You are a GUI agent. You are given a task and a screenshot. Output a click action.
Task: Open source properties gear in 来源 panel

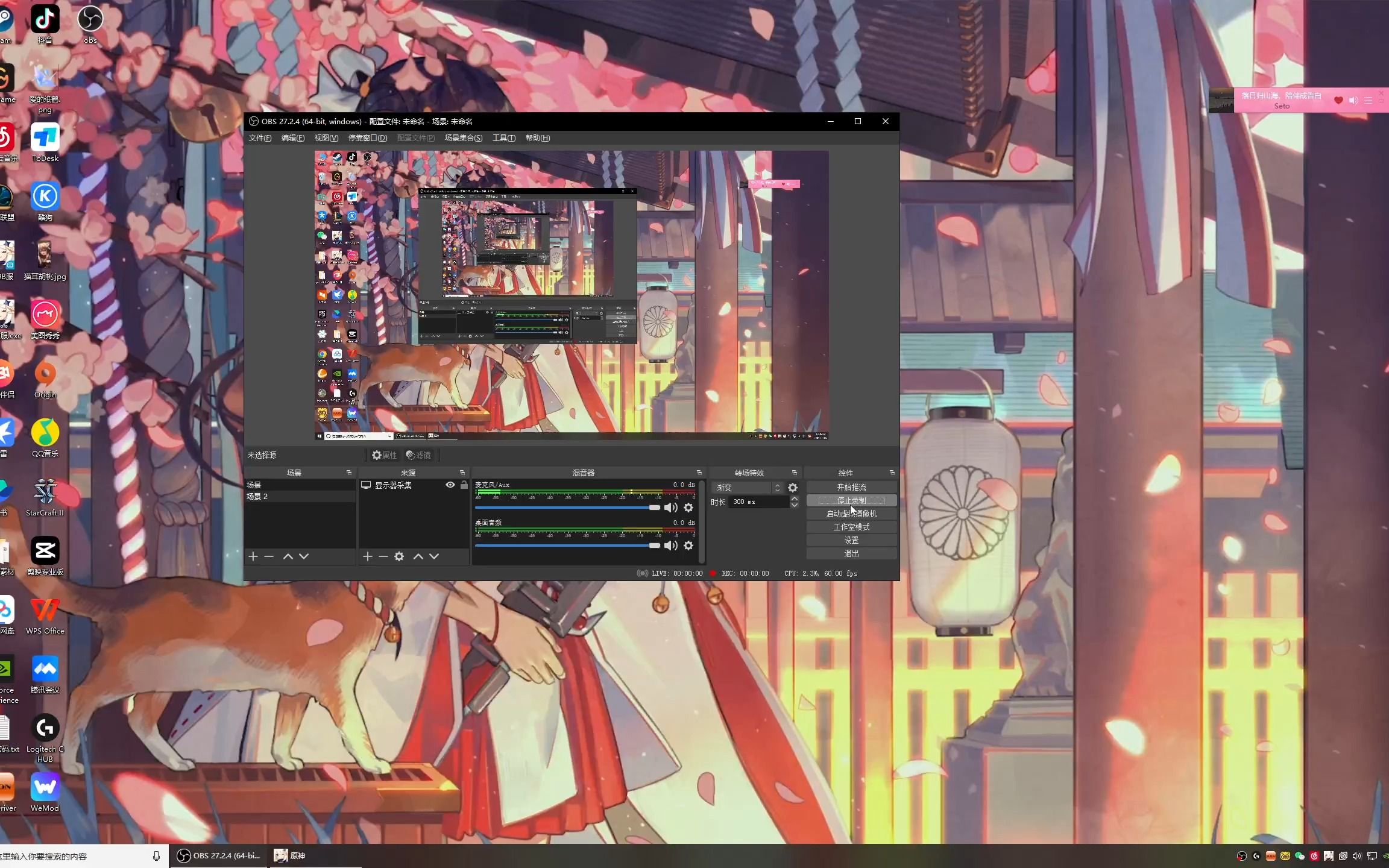(399, 556)
